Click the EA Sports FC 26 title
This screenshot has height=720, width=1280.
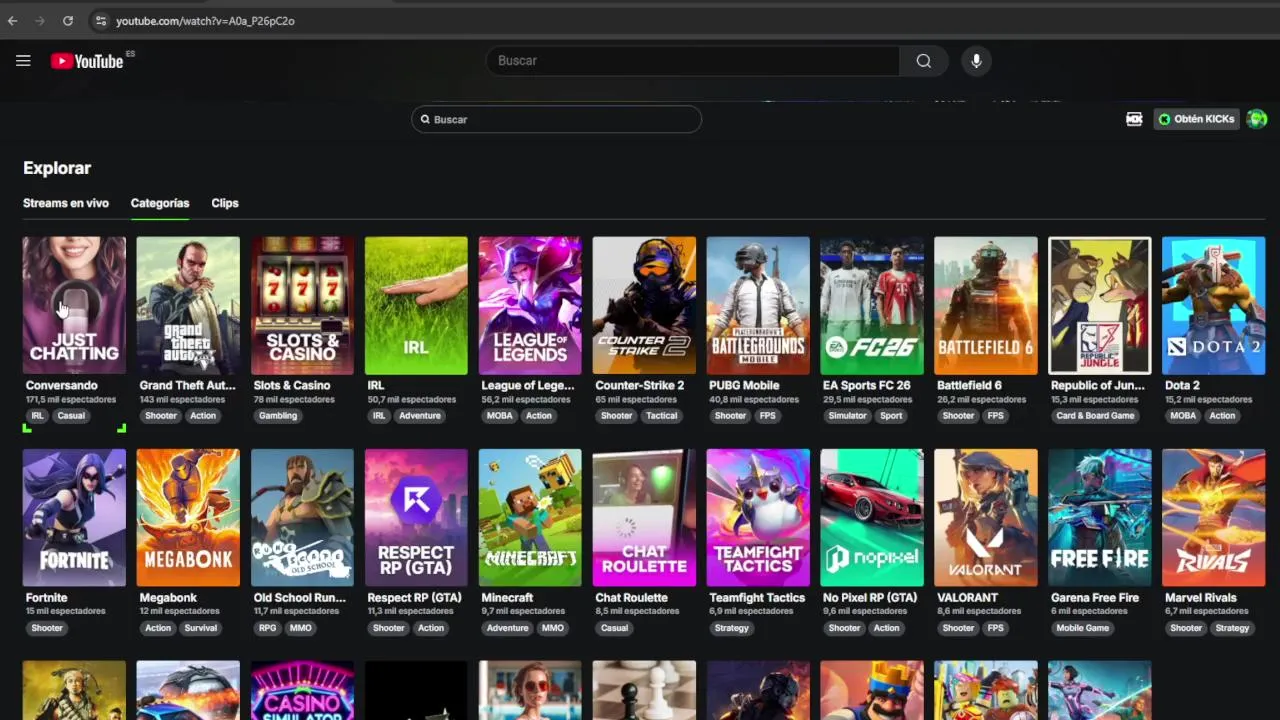(867, 385)
